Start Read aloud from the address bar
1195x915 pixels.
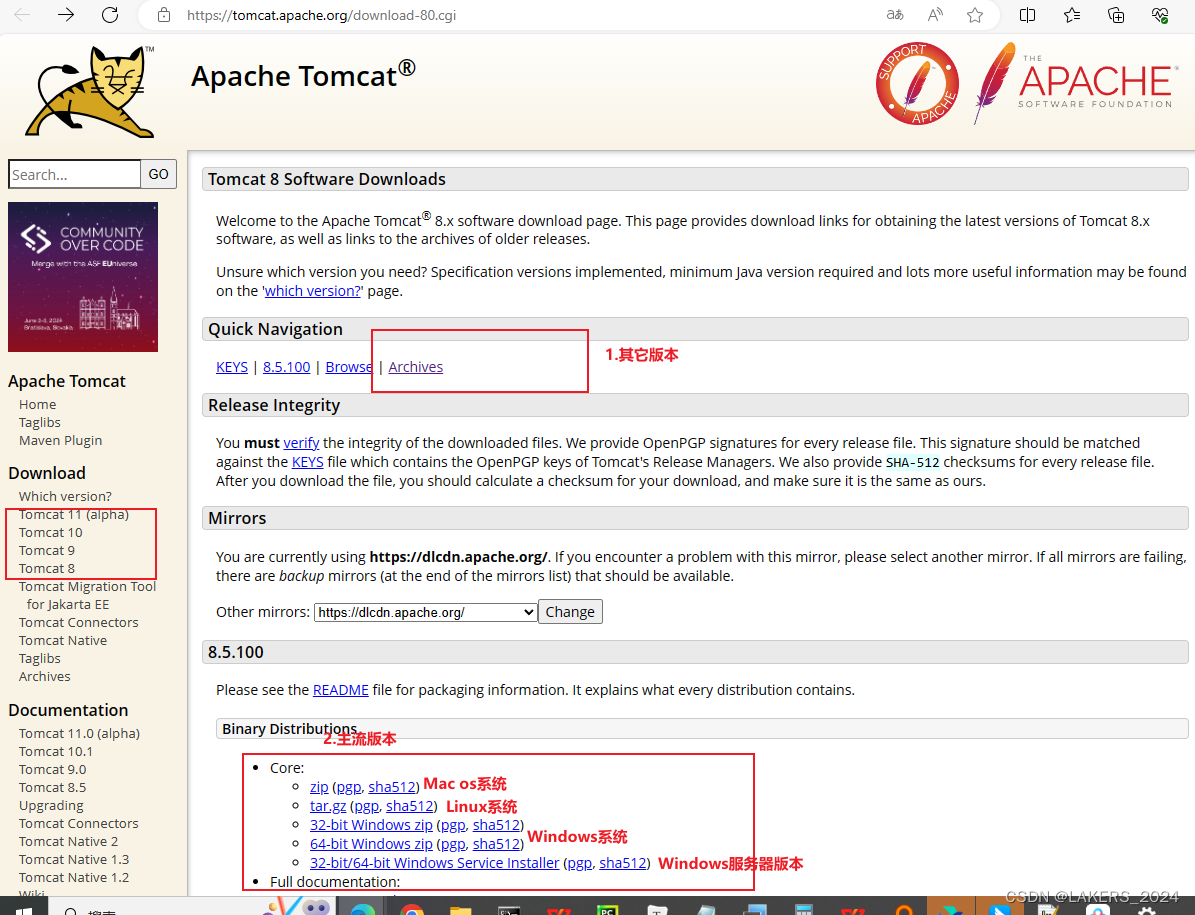(935, 15)
